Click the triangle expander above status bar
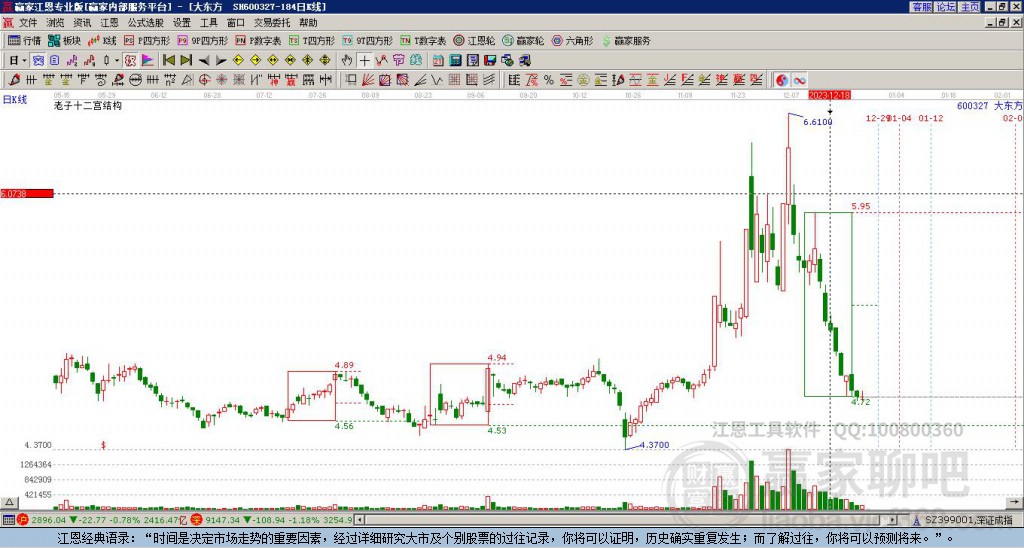 click(9, 502)
